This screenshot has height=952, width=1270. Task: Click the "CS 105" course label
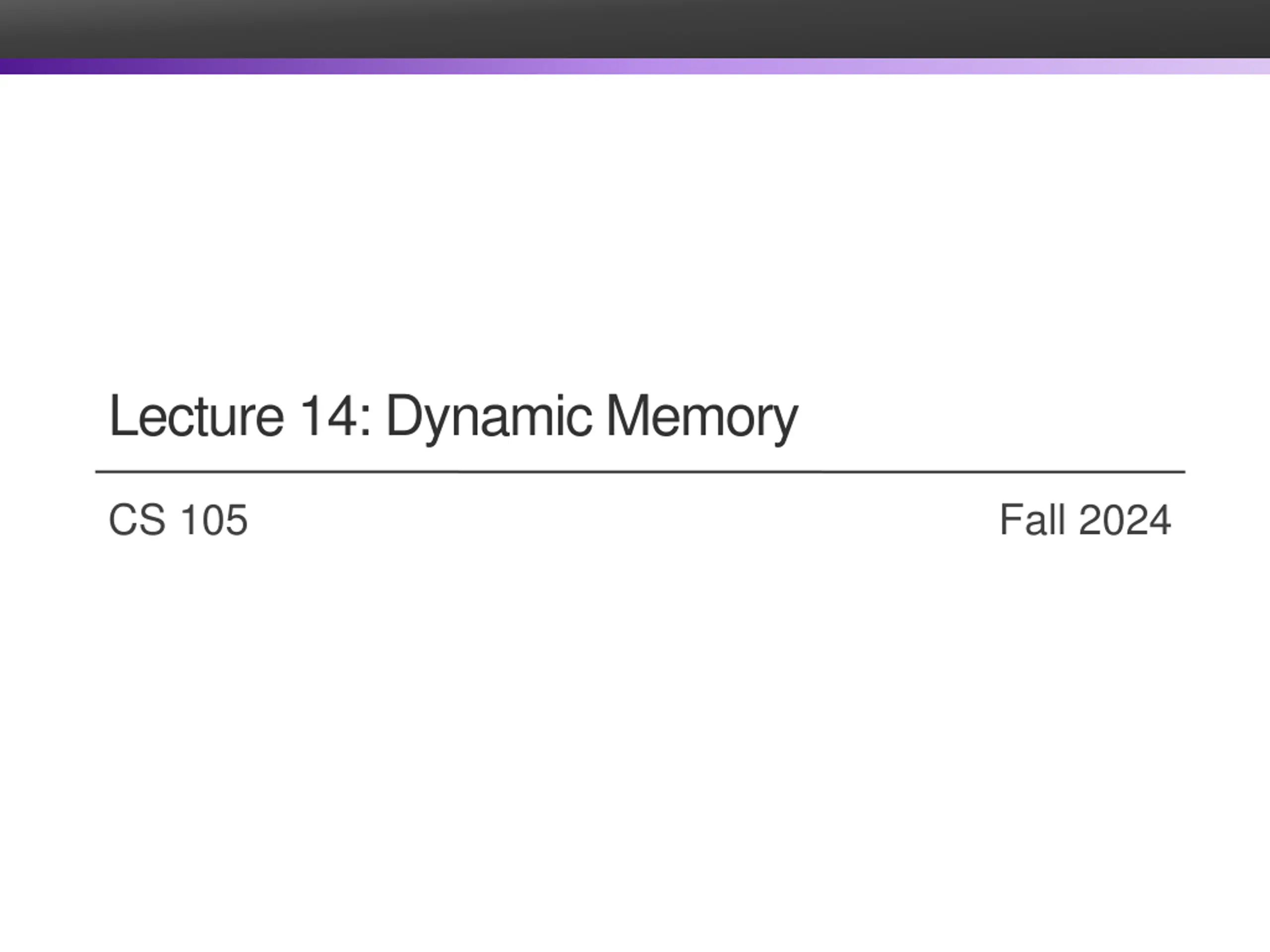click(178, 520)
